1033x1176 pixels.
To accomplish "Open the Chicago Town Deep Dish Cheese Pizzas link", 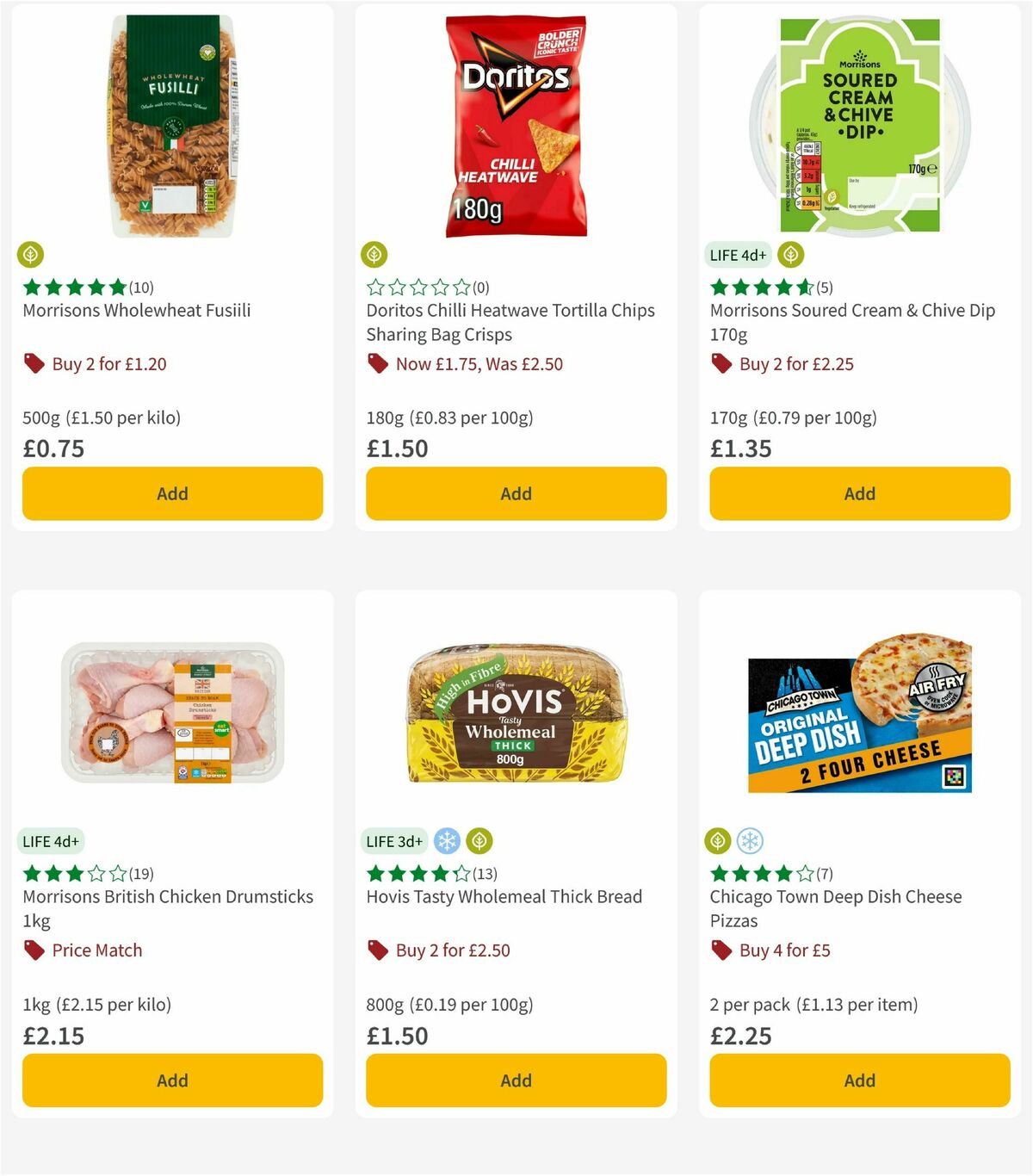I will click(836, 908).
